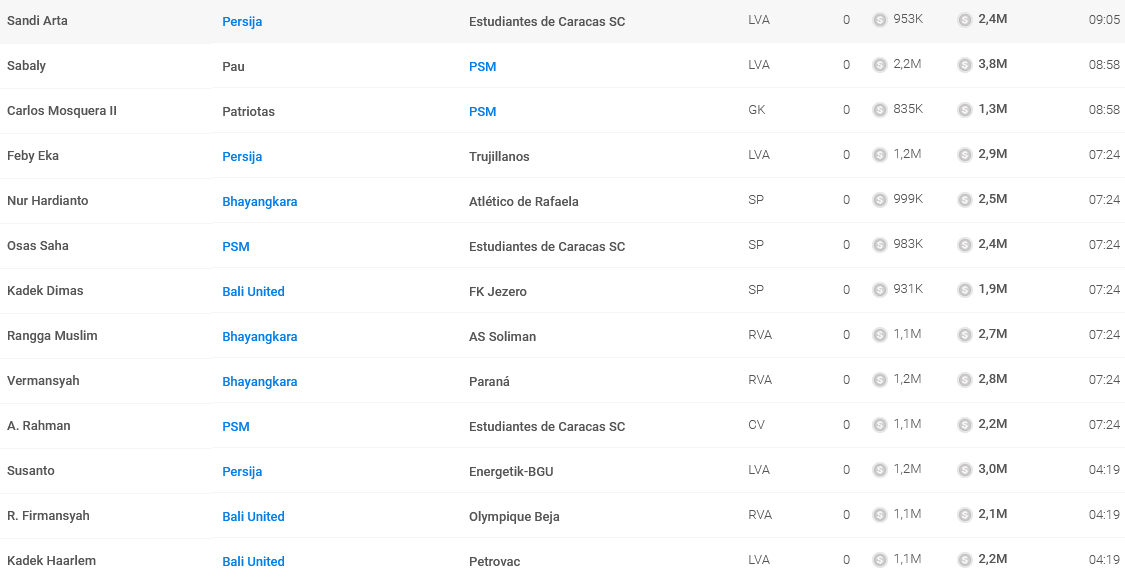This screenshot has width=1125, height=577.
Task: Click the coin icon next to 1,9M price
Action: [965, 290]
